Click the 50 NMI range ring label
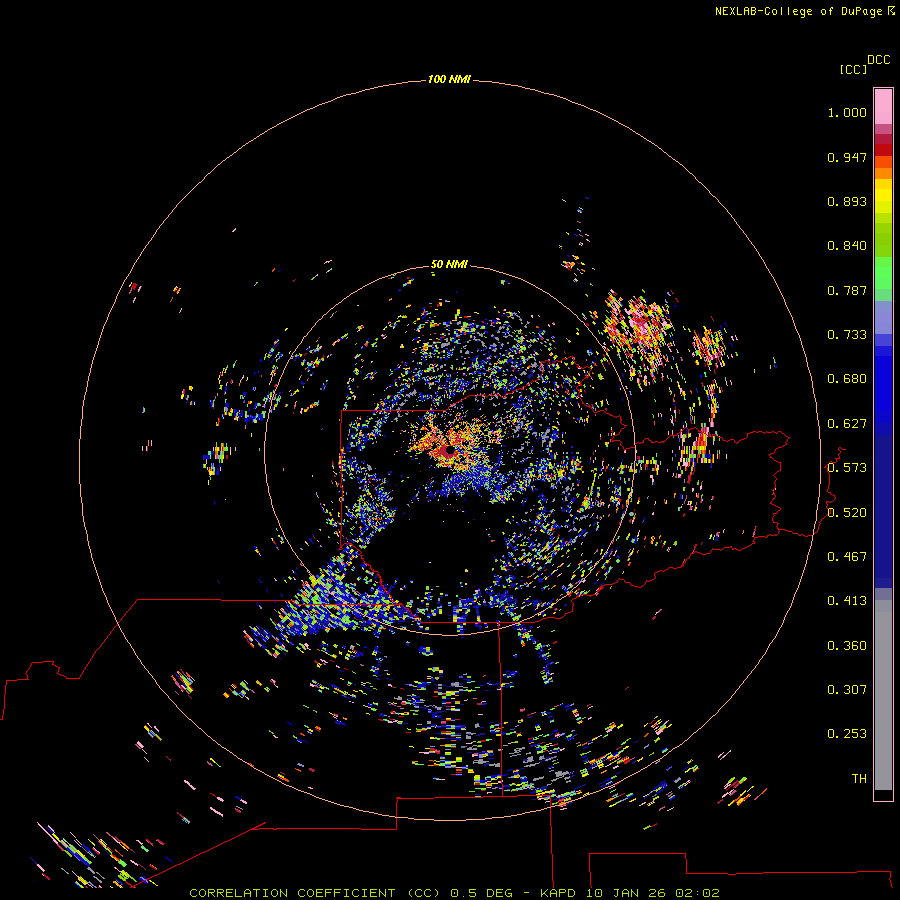The image size is (900, 900). (449, 264)
